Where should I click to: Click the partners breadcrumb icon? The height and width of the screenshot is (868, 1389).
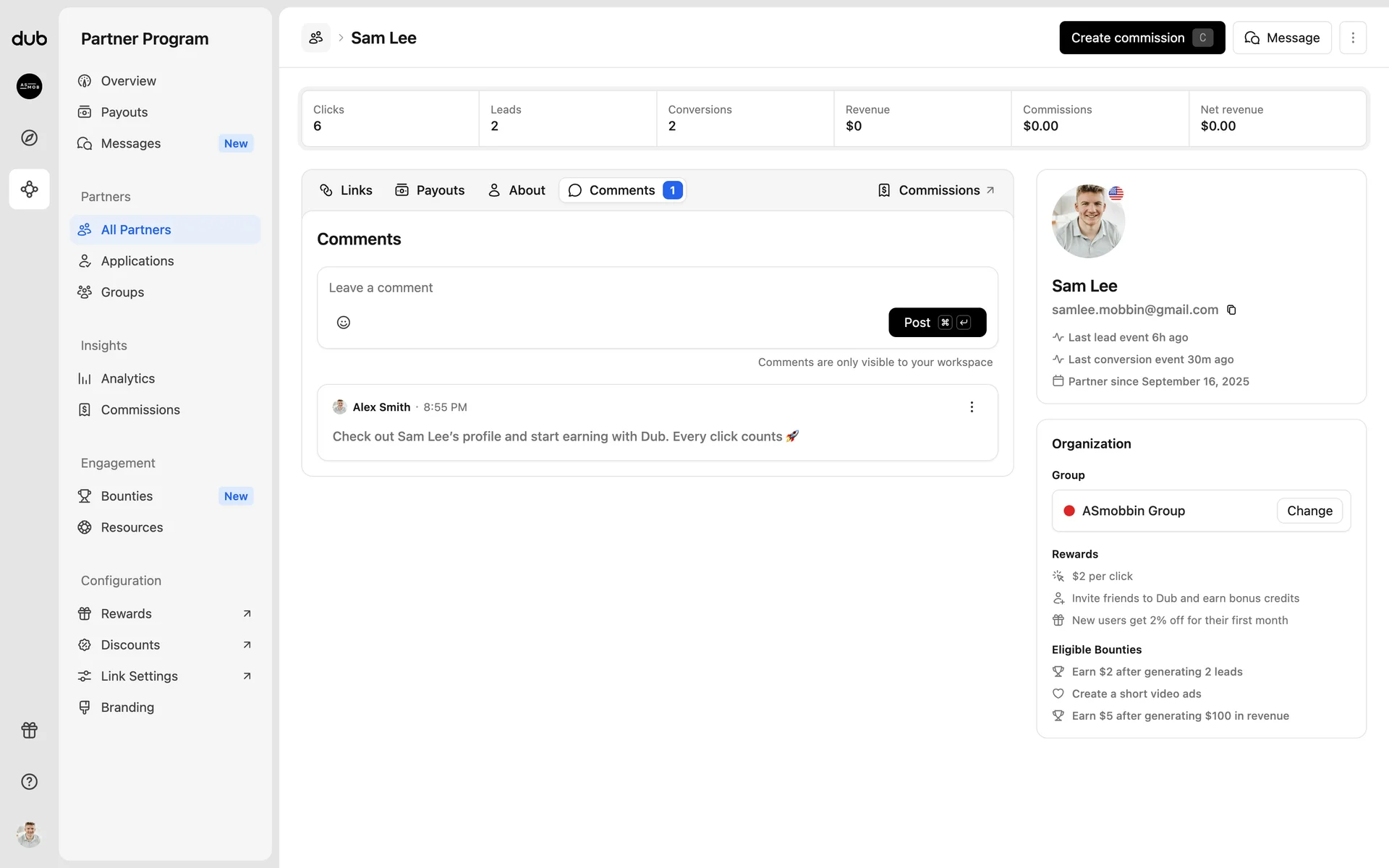[316, 38]
